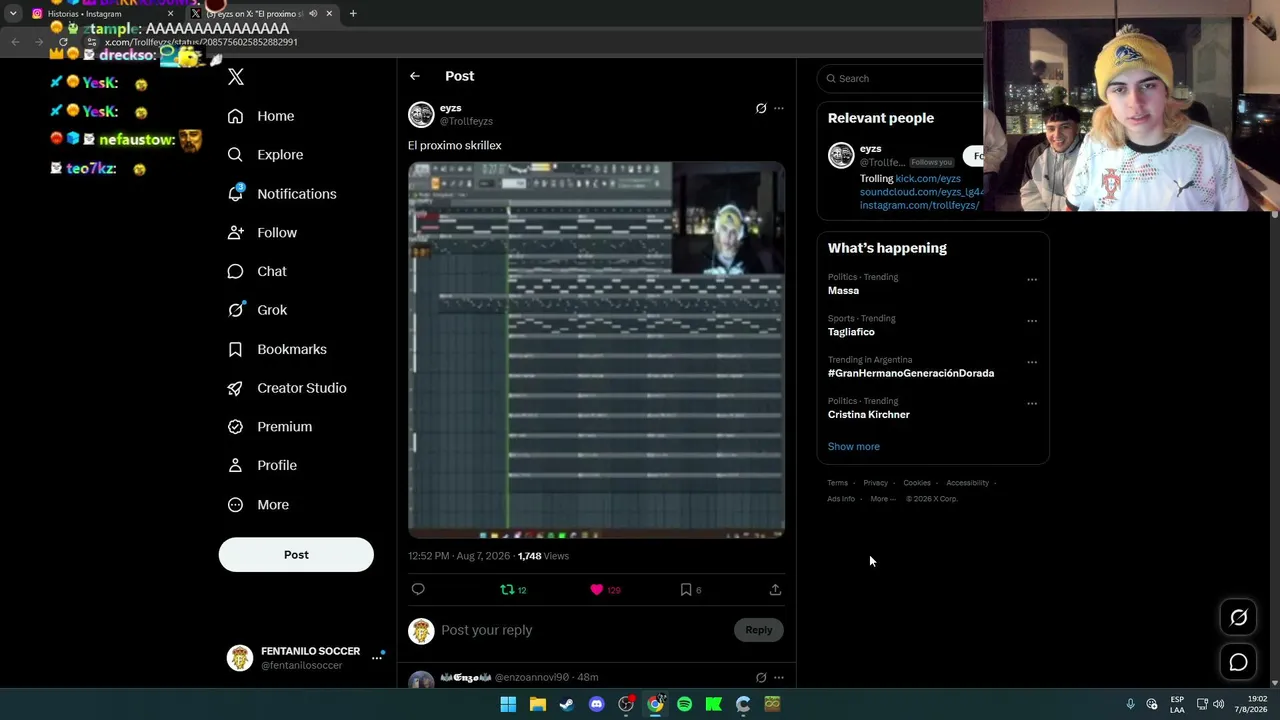
Task: Open Grok icon on enzoannovi90's reply
Action: [x=761, y=678]
